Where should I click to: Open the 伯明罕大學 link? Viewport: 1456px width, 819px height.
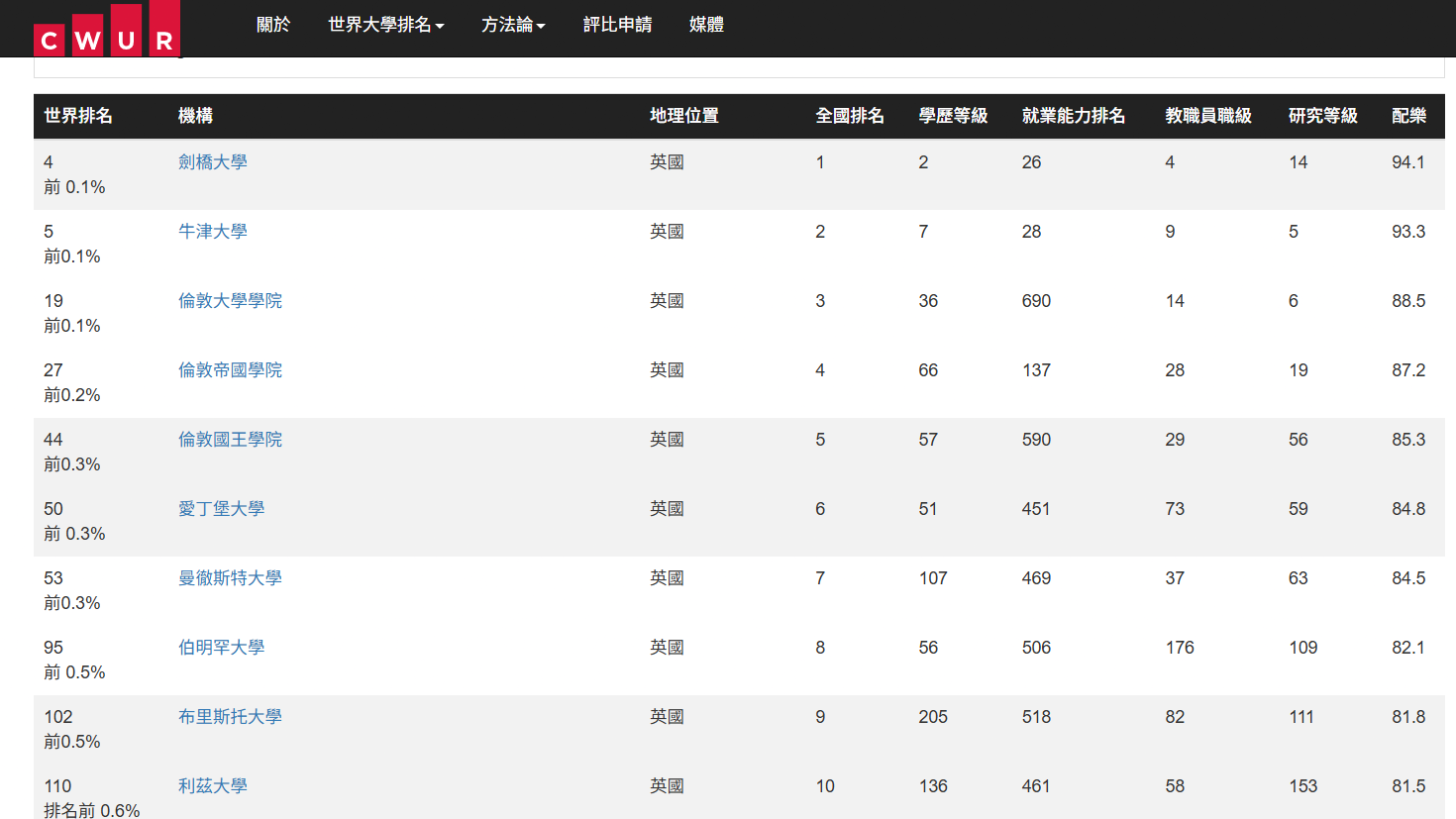221,648
